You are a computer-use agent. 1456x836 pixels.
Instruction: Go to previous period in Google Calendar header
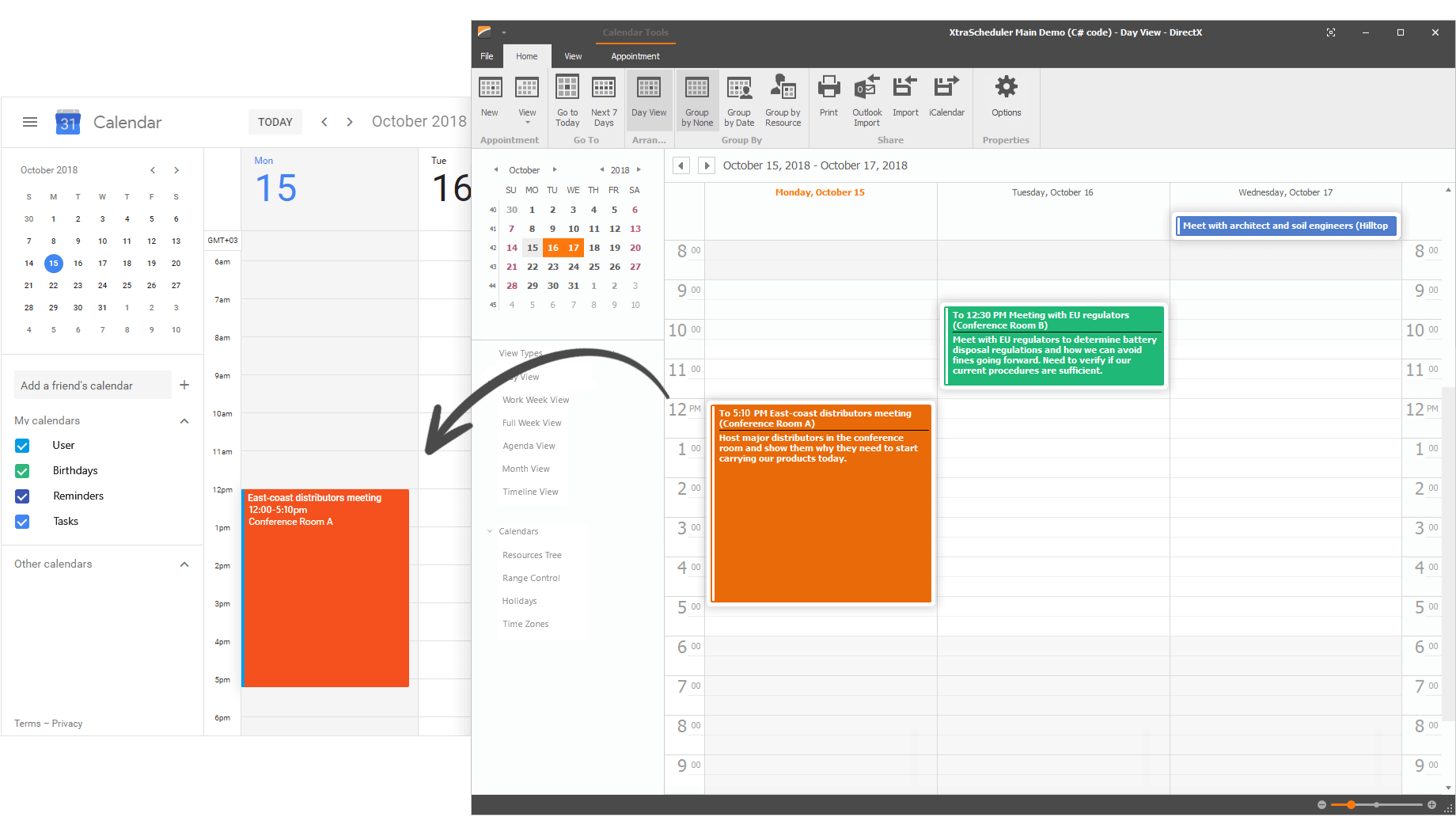coord(324,122)
